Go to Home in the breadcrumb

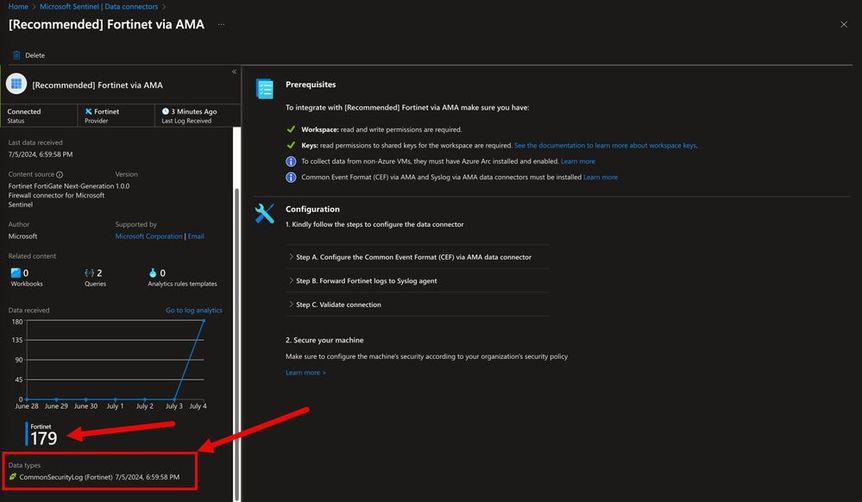point(18,7)
